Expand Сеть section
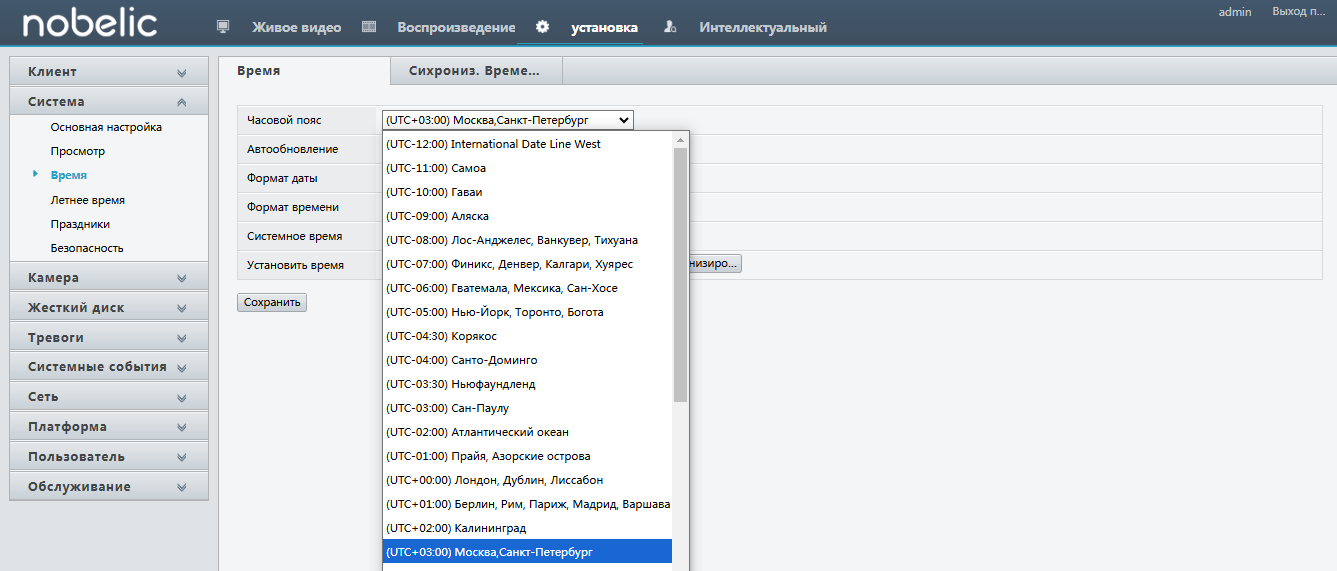This screenshot has width=1337, height=571. 109,396
